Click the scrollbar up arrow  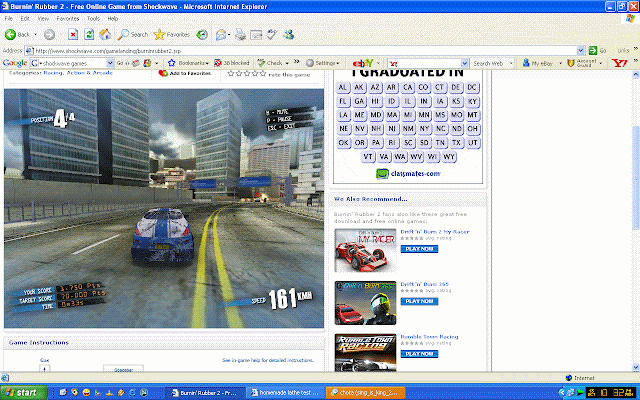point(636,74)
